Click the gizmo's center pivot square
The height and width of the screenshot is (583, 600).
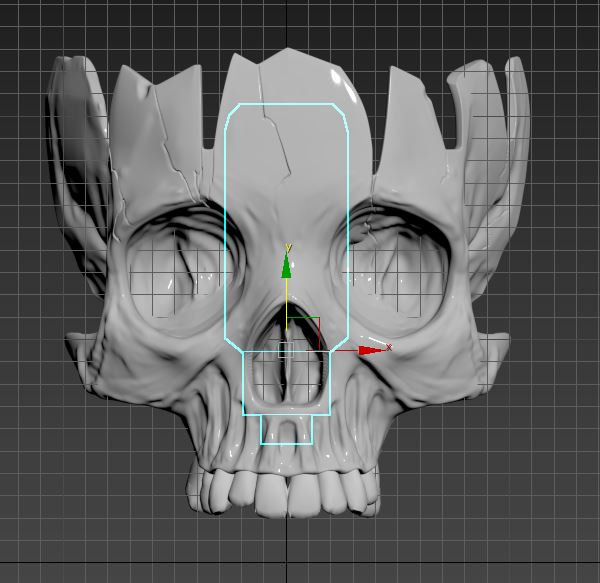point(286,350)
